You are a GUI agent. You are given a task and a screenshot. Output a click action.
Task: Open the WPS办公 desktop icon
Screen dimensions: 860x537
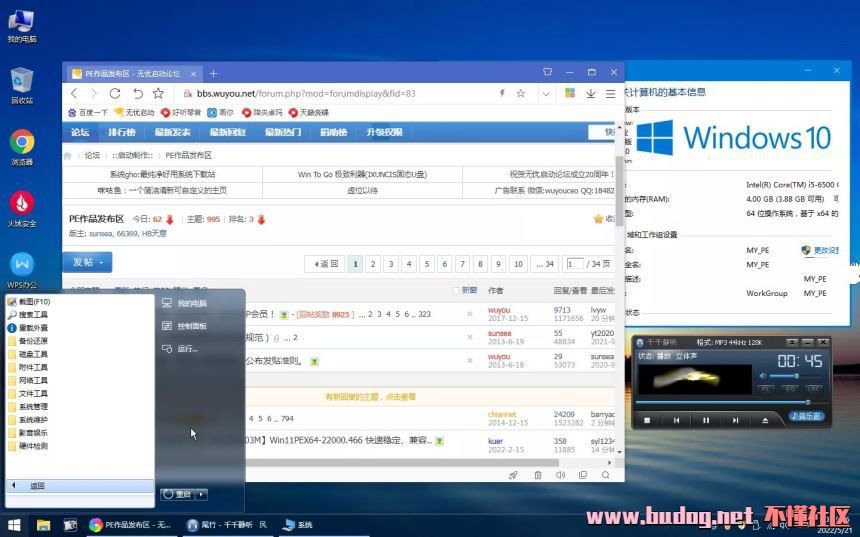[x=22, y=270]
